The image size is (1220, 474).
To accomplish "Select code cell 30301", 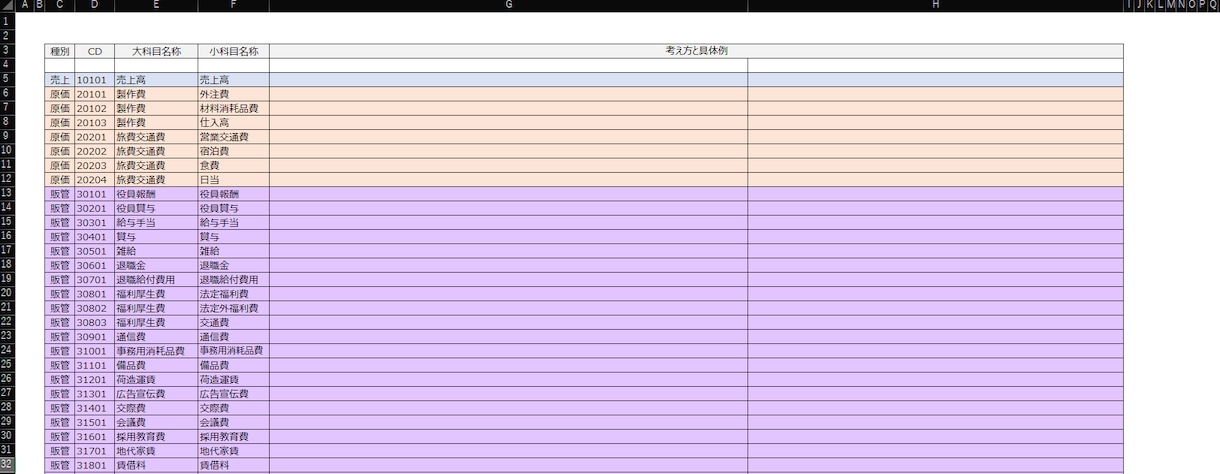I will [x=94, y=222].
